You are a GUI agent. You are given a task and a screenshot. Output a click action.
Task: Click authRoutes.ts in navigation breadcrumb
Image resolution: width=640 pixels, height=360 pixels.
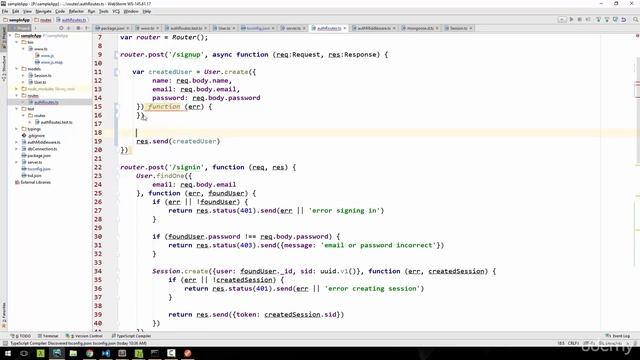(x=71, y=20)
